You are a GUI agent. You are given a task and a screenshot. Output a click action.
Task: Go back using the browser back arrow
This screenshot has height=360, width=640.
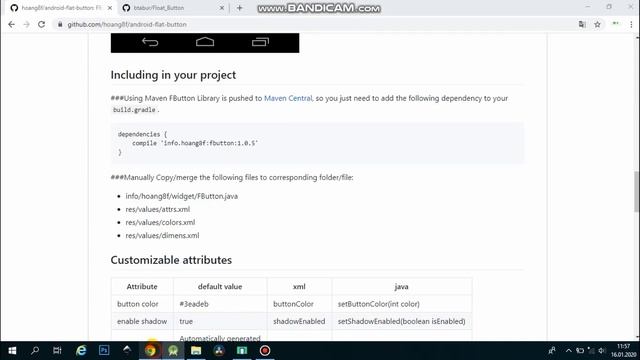(x=11, y=24)
